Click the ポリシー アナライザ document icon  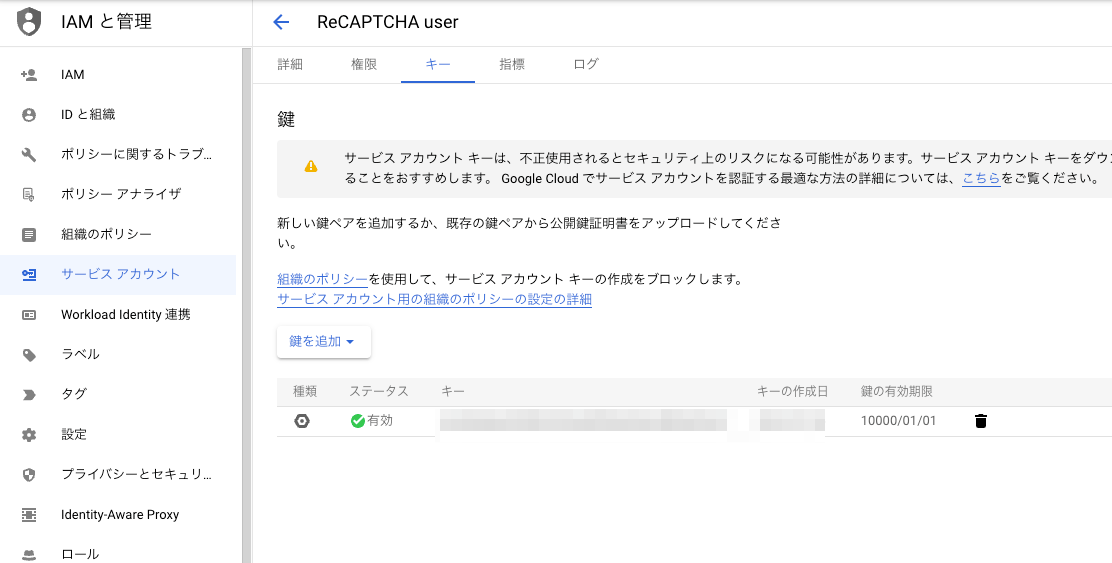click(x=29, y=194)
